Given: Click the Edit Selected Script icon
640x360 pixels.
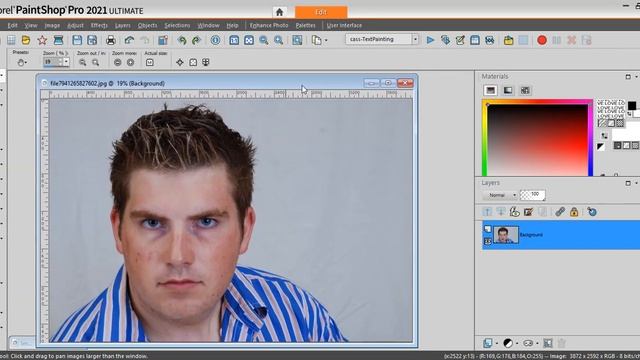Looking at the screenshot, I should coord(460,40).
